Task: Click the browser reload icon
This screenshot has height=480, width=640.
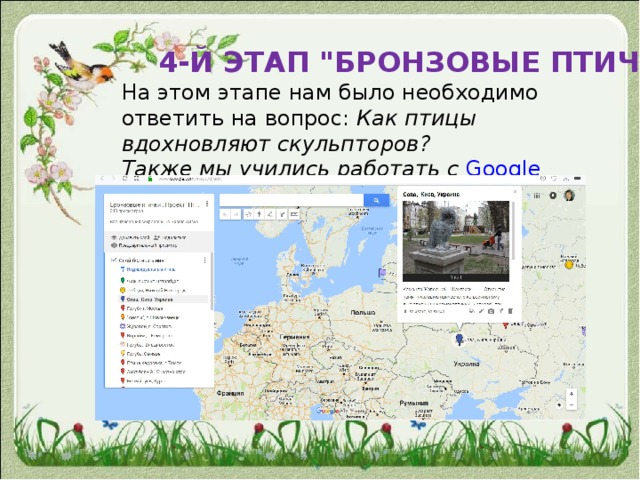Action: (125, 179)
